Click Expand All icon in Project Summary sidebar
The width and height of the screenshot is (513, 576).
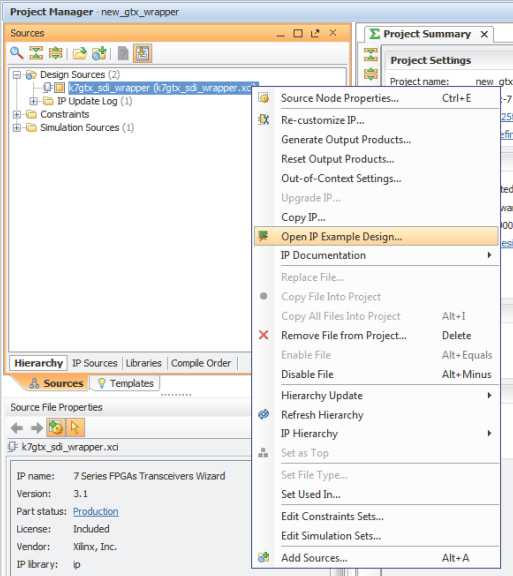click(x=370, y=74)
